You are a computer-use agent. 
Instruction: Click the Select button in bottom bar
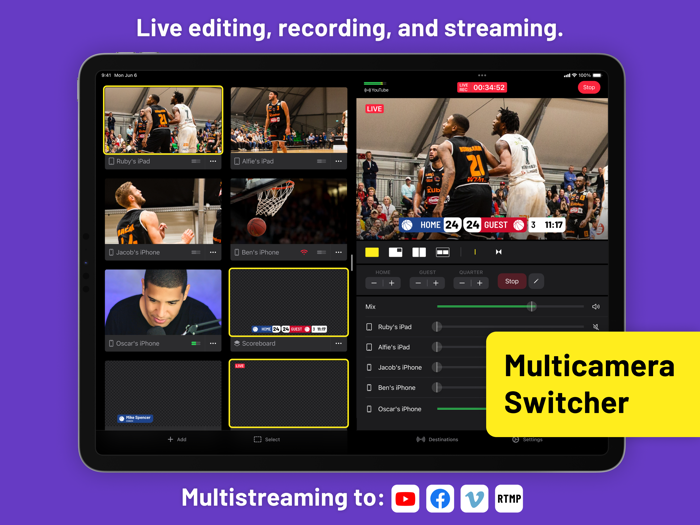(x=267, y=439)
